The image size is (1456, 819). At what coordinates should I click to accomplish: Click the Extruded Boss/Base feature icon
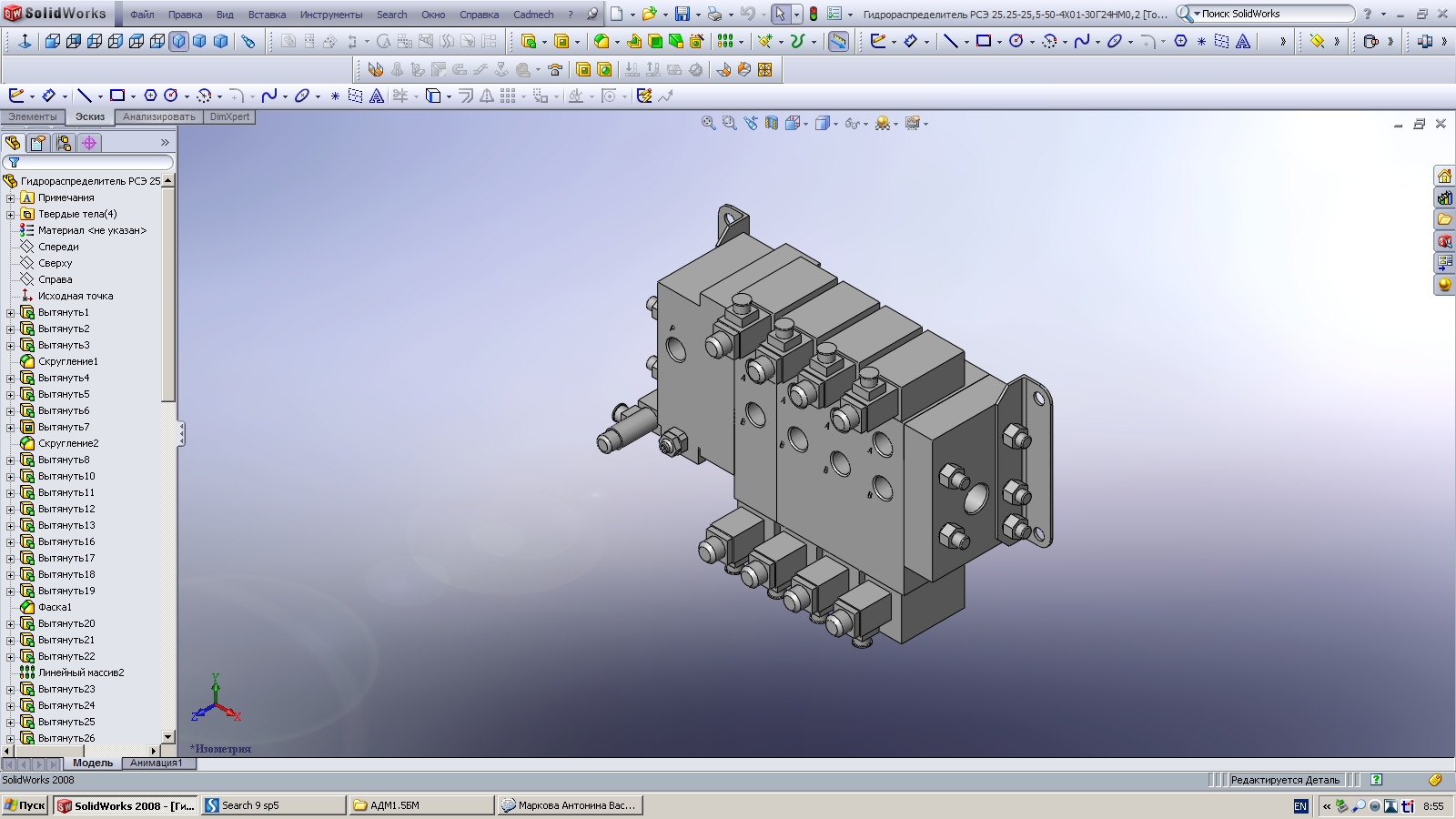[x=529, y=41]
